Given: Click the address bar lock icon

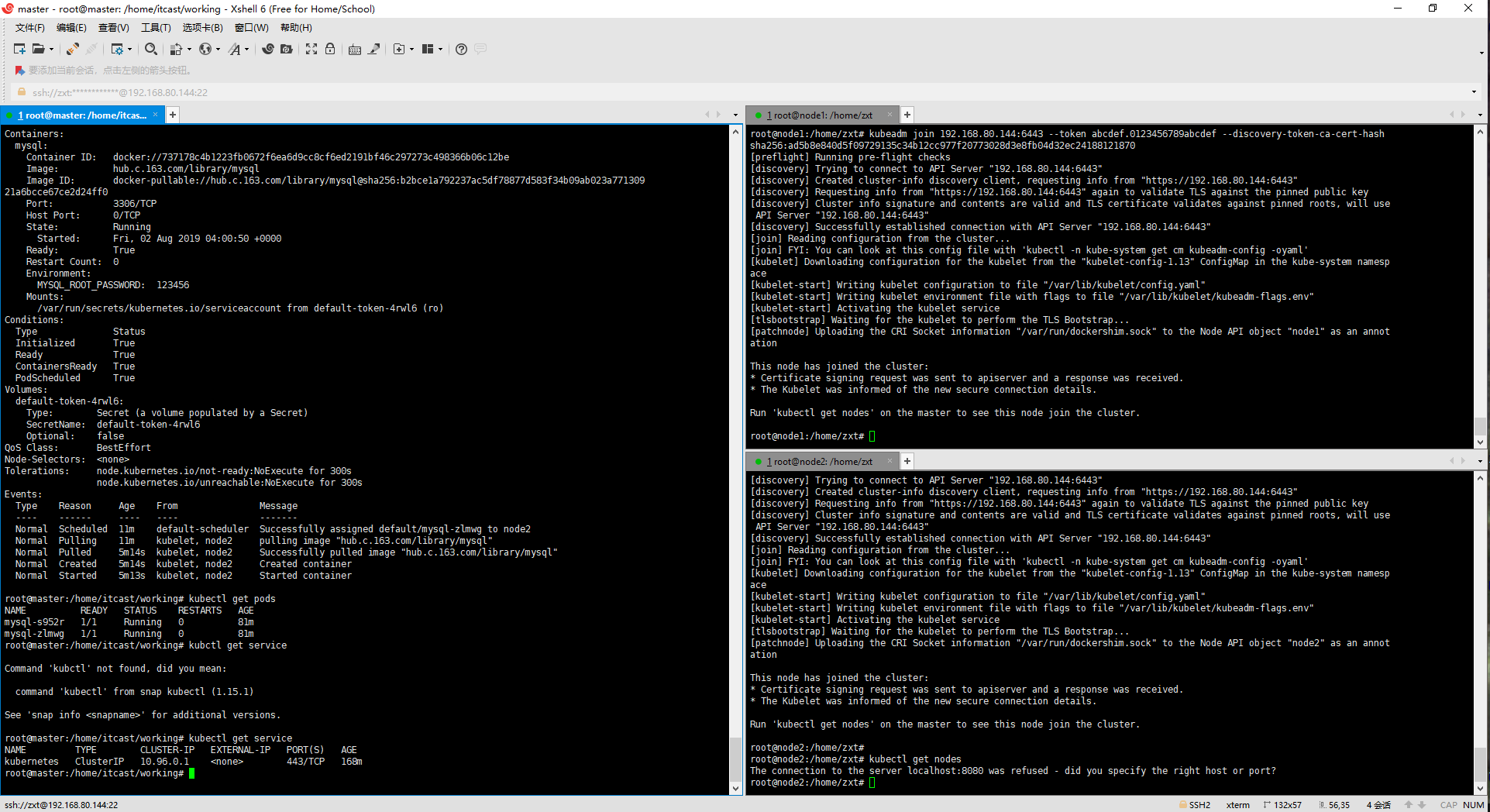Looking at the screenshot, I should [22, 91].
